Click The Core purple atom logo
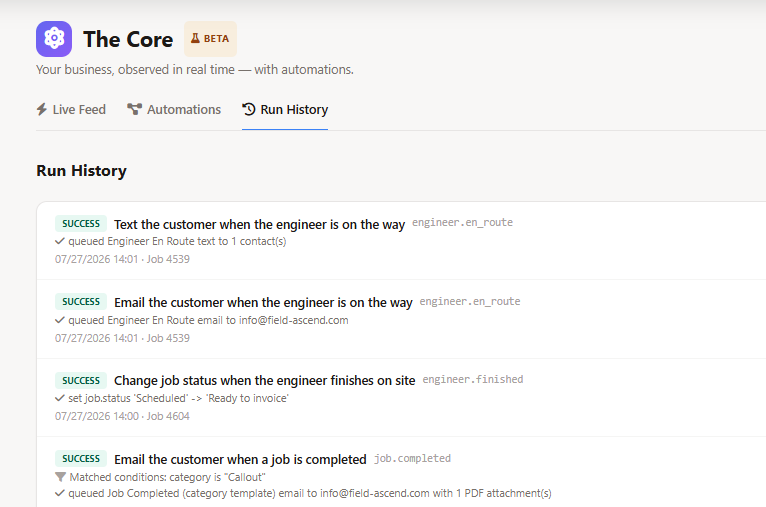Viewport: 766px width, 507px height. [54, 39]
